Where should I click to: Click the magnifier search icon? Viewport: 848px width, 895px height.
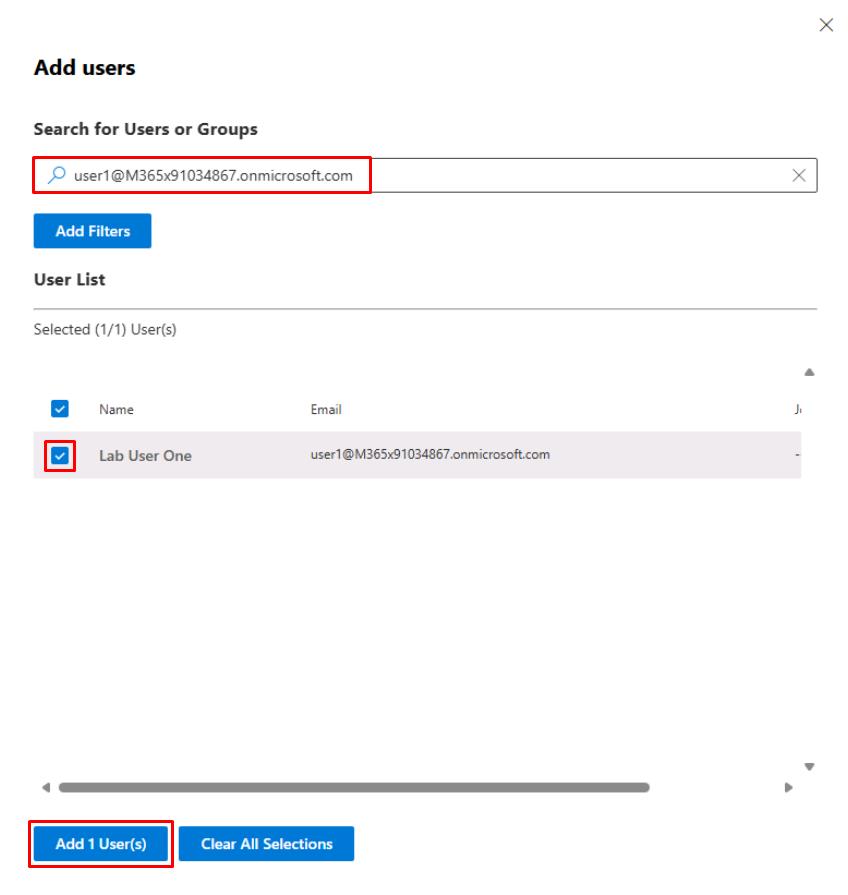pos(56,175)
